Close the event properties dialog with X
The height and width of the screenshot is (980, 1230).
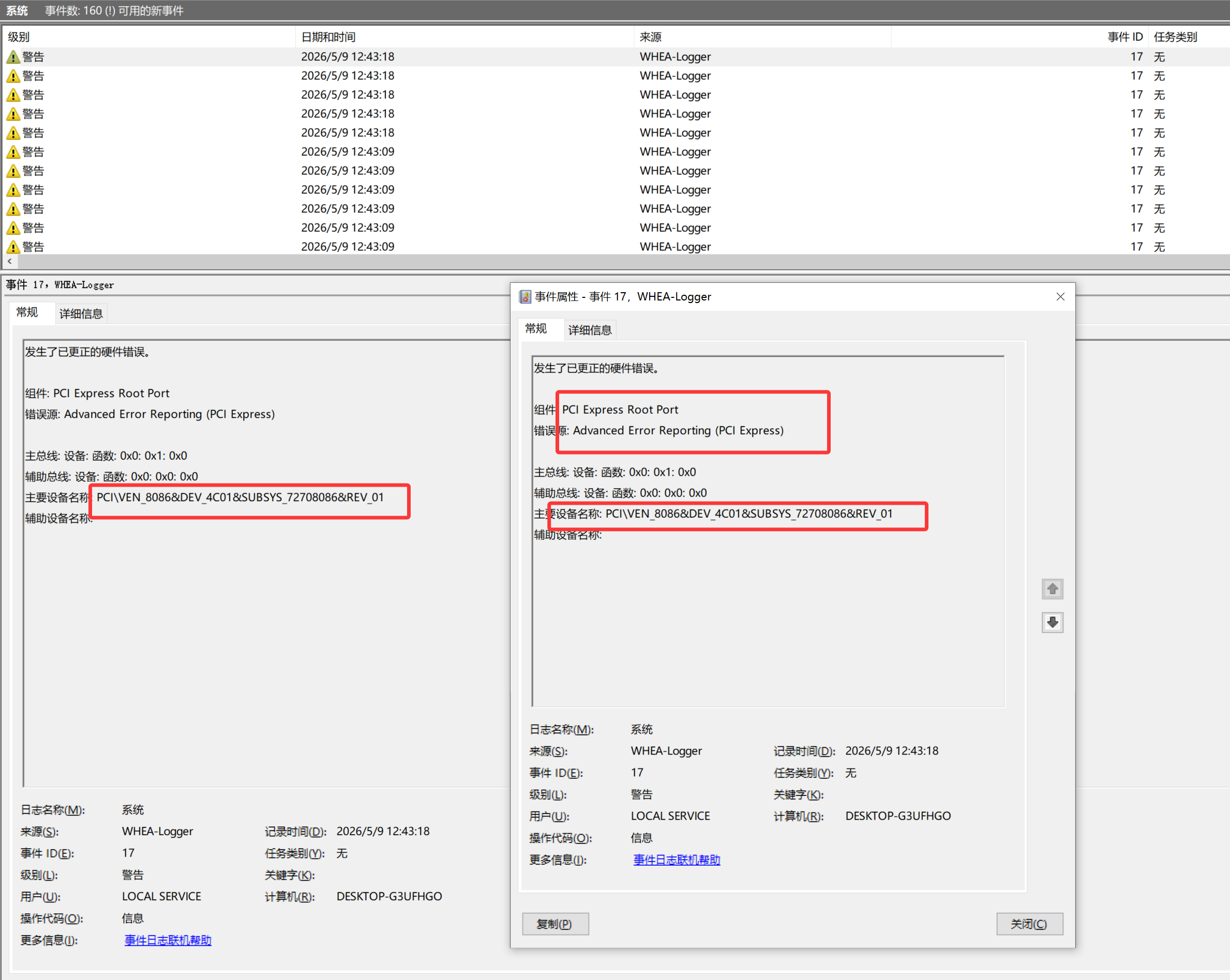[x=1060, y=297]
